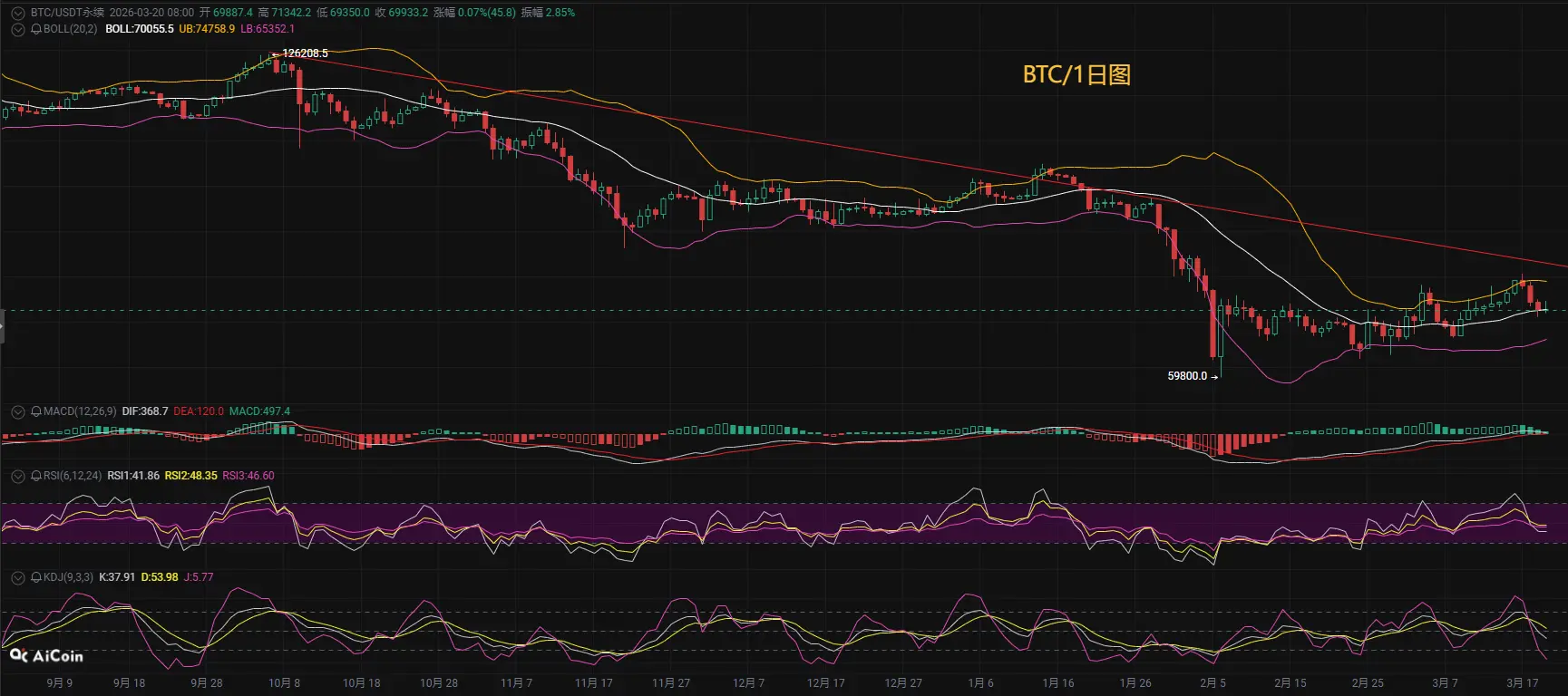Click the BTC/USDT永续 symbol name
Screen dimensions: 1568x696
pos(67,13)
